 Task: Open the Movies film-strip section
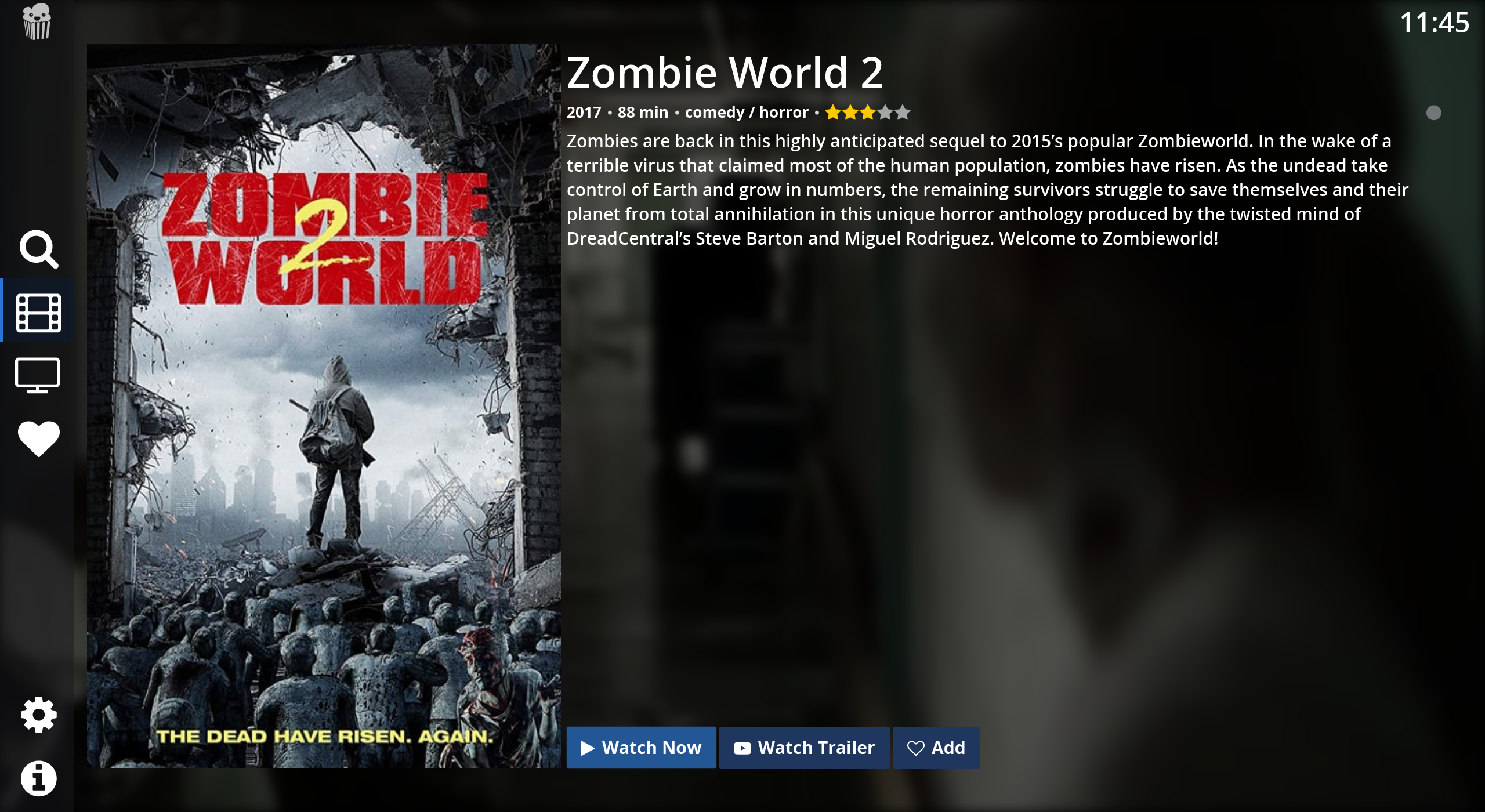[x=38, y=313]
